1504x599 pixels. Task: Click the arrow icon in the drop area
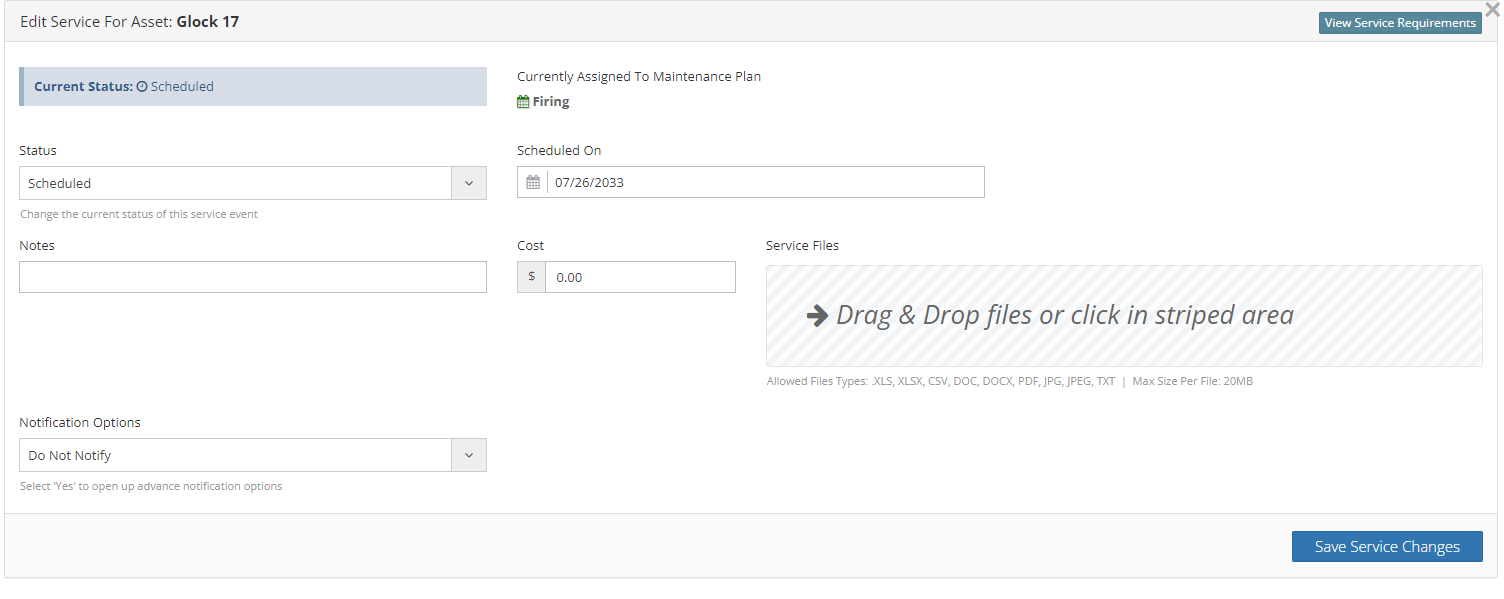(817, 316)
